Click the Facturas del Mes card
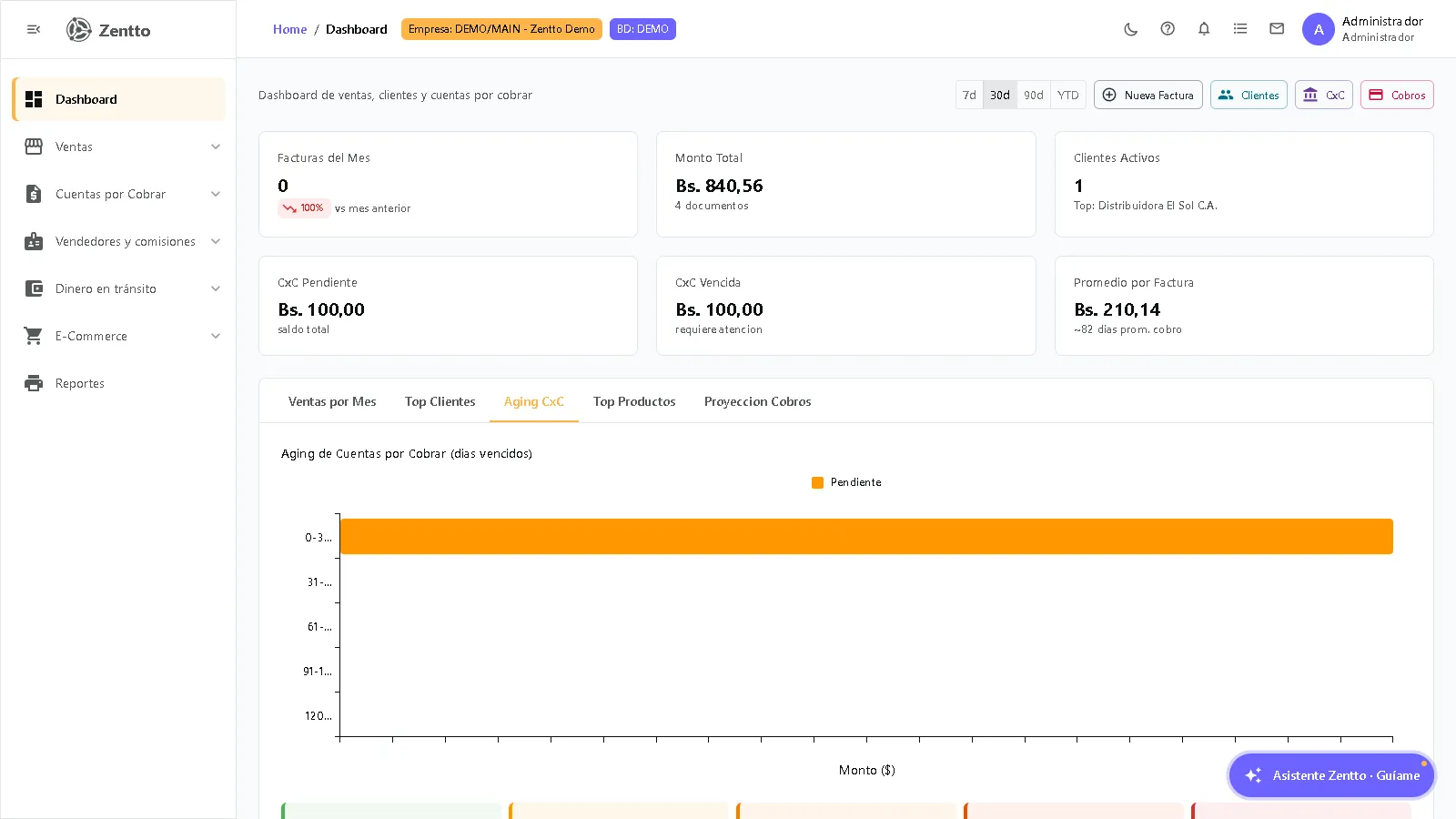The width and height of the screenshot is (1456, 819). pos(448,184)
